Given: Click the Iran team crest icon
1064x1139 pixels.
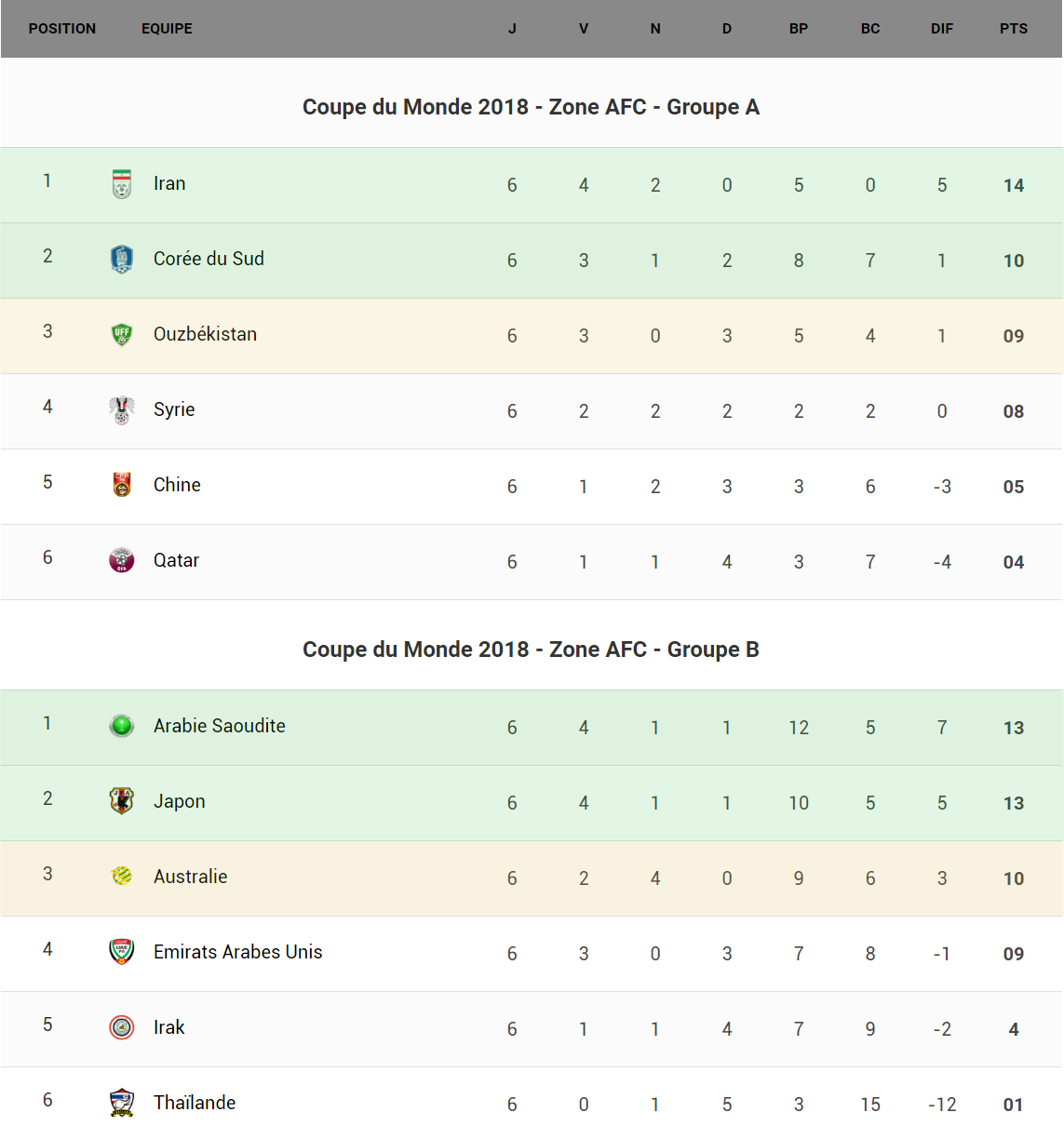Looking at the screenshot, I should pyautogui.click(x=122, y=184).
